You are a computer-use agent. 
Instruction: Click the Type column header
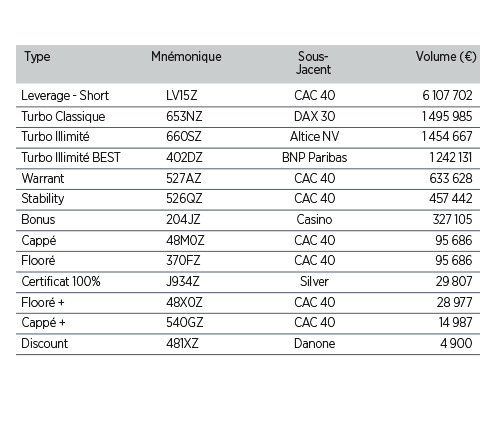37,57
